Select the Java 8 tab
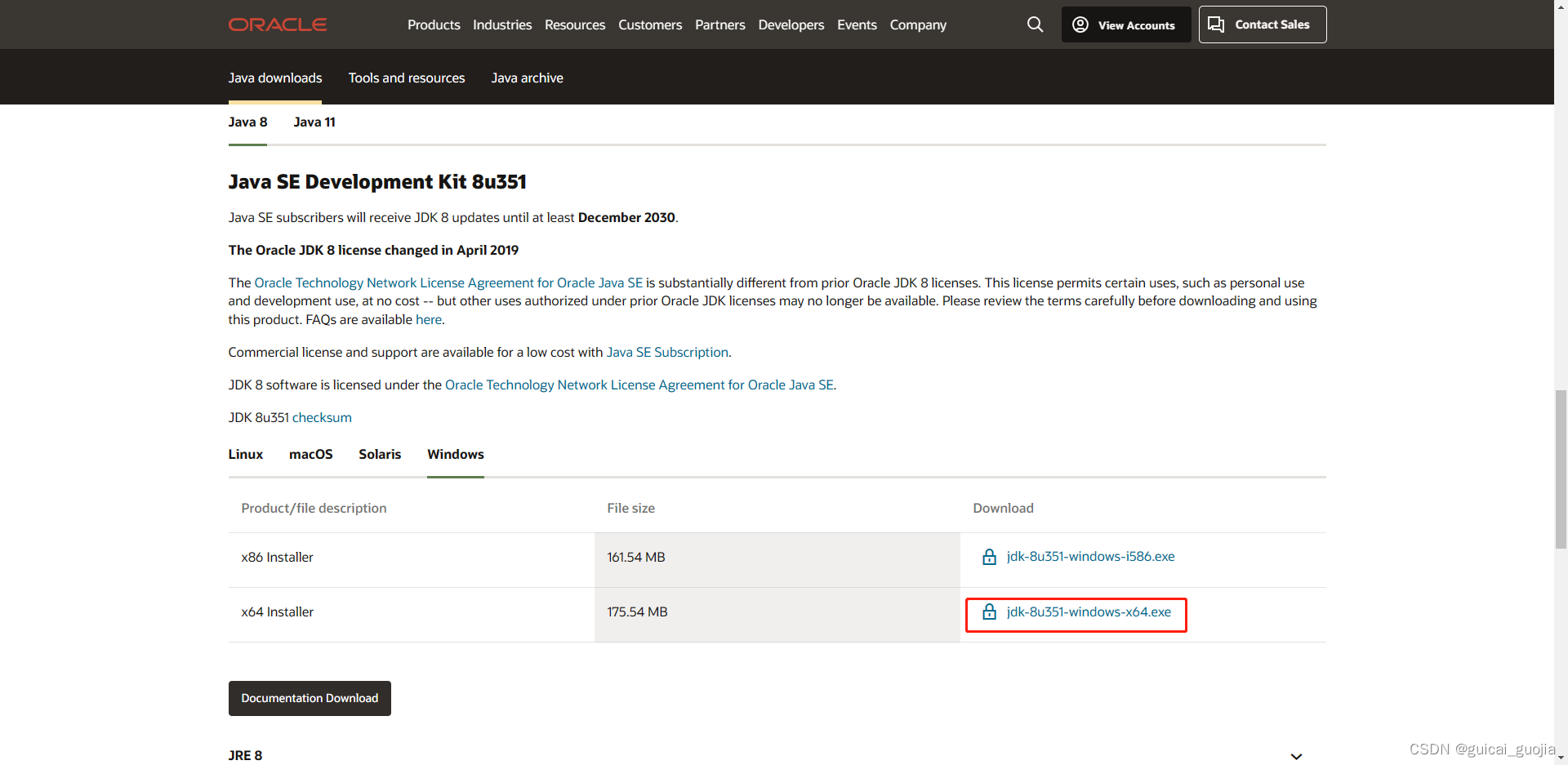The width and height of the screenshot is (1568, 765). pyautogui.click(x=247, y=122)
